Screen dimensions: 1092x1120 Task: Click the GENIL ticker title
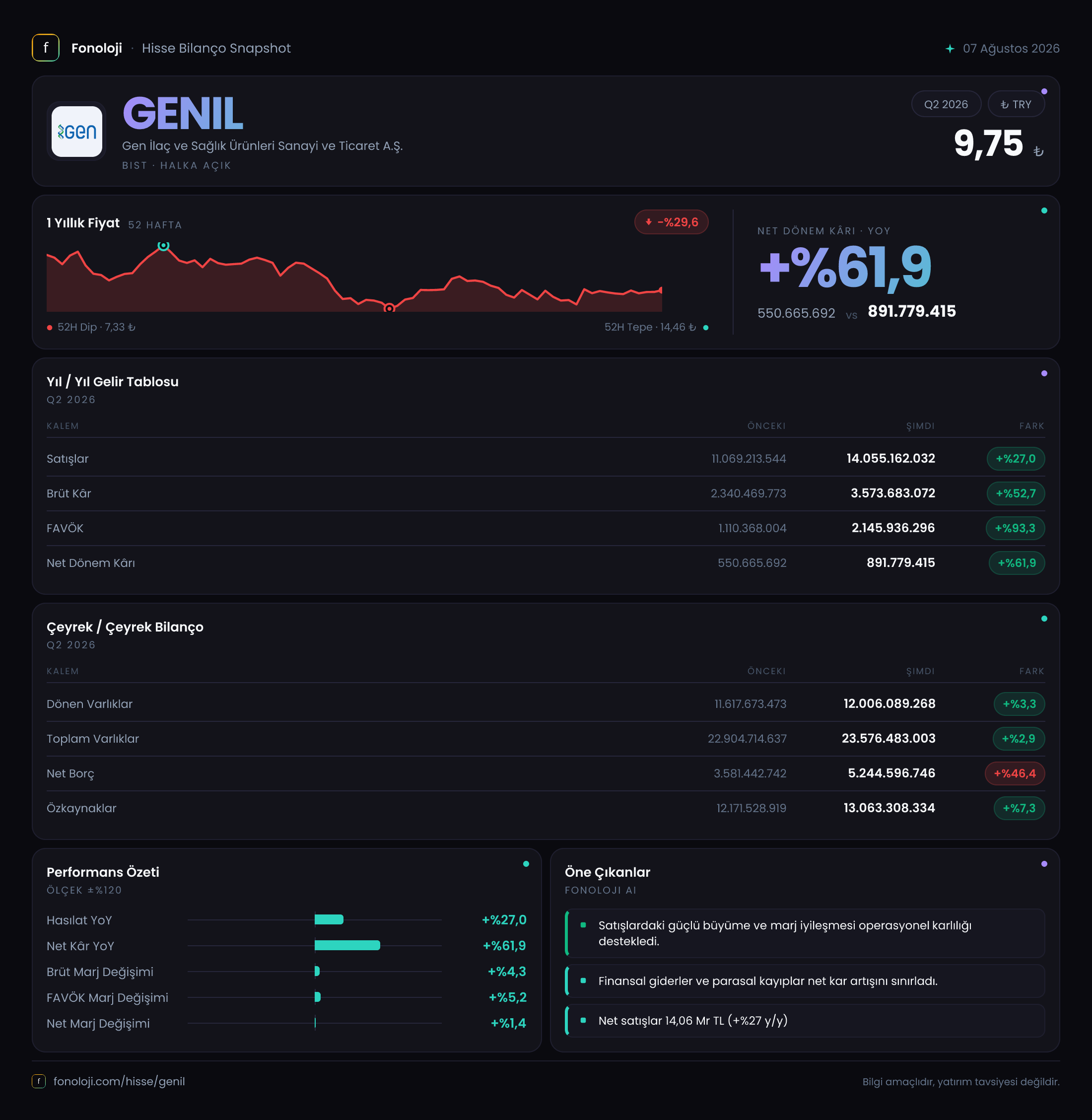click(x=182, y=114)
